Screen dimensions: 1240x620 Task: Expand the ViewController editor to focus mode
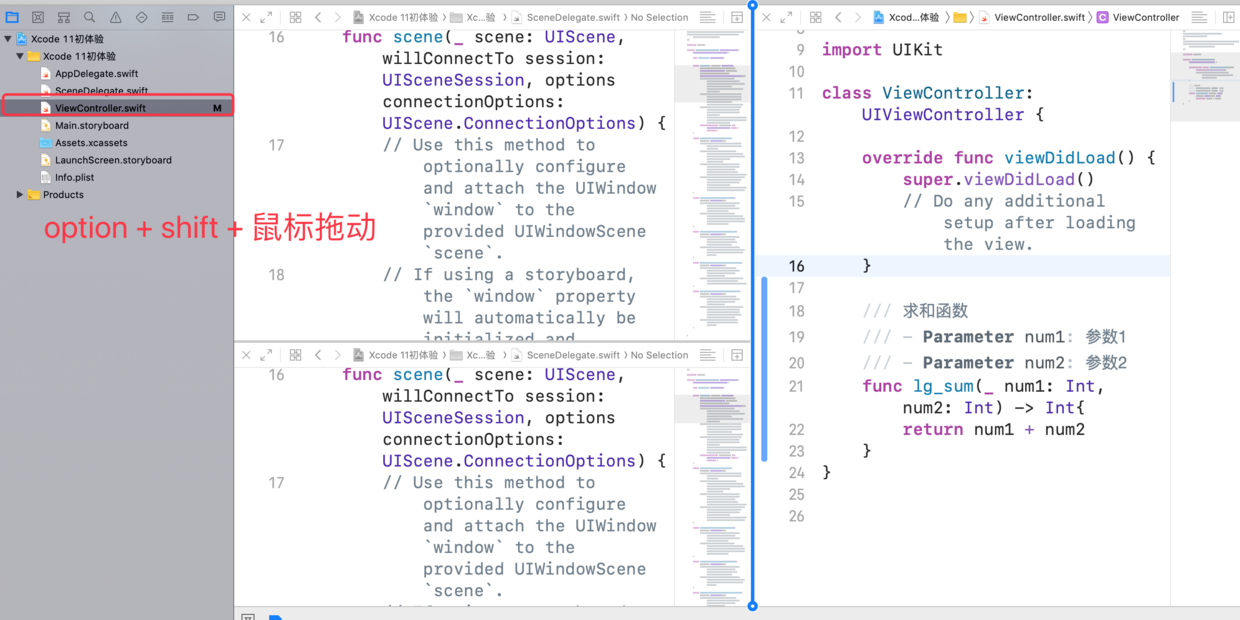point(786,17)
